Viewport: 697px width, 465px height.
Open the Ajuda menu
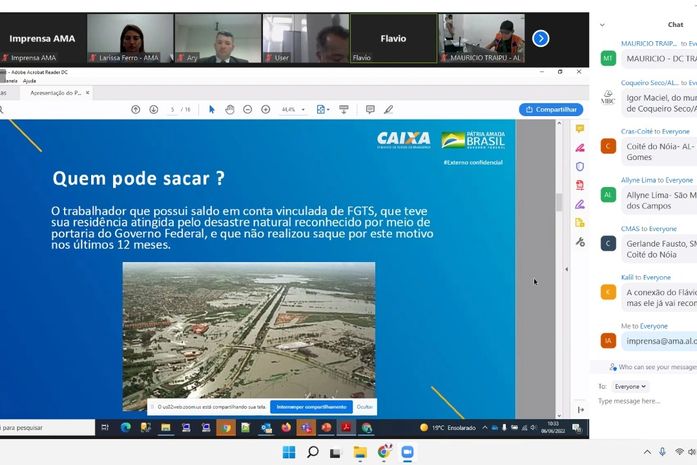(x=29, y=81)
